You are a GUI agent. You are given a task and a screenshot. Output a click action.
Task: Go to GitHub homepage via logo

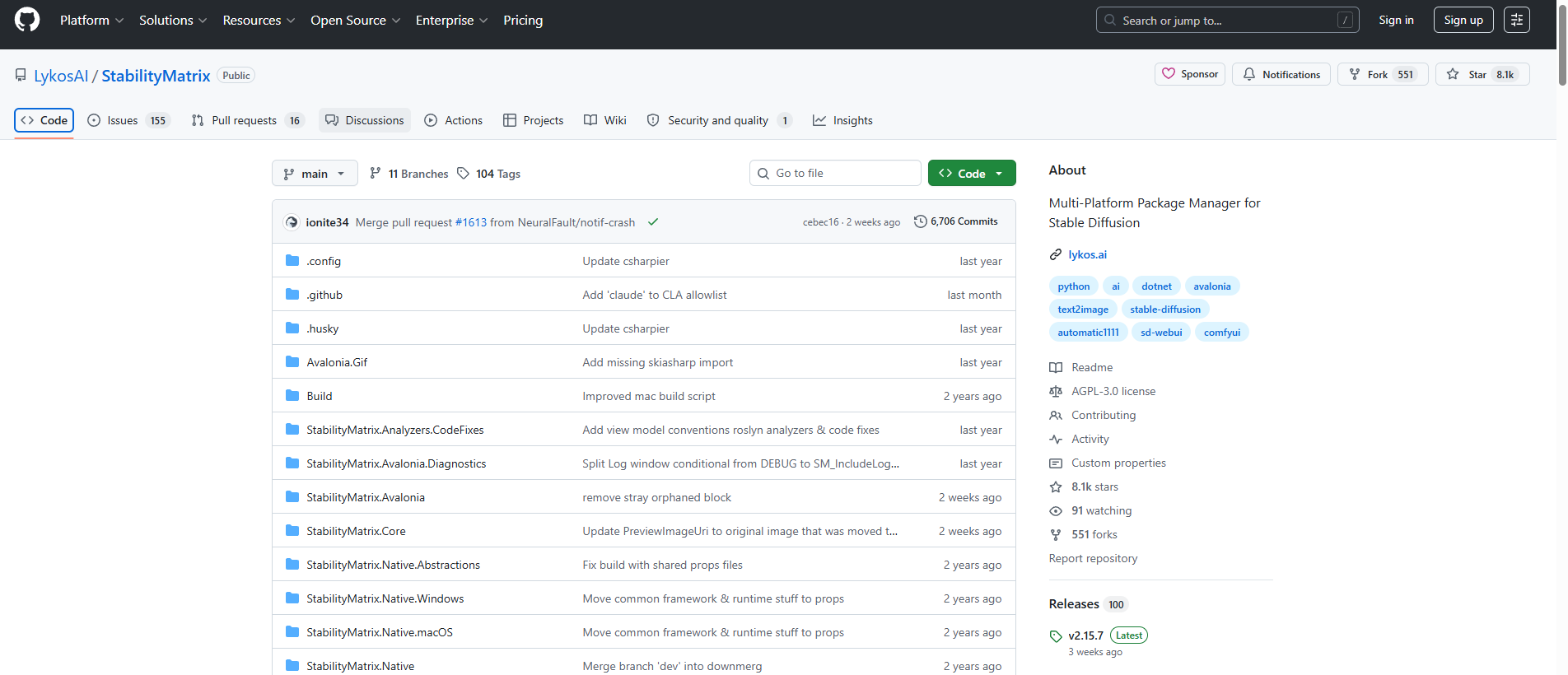coord(27,20)
